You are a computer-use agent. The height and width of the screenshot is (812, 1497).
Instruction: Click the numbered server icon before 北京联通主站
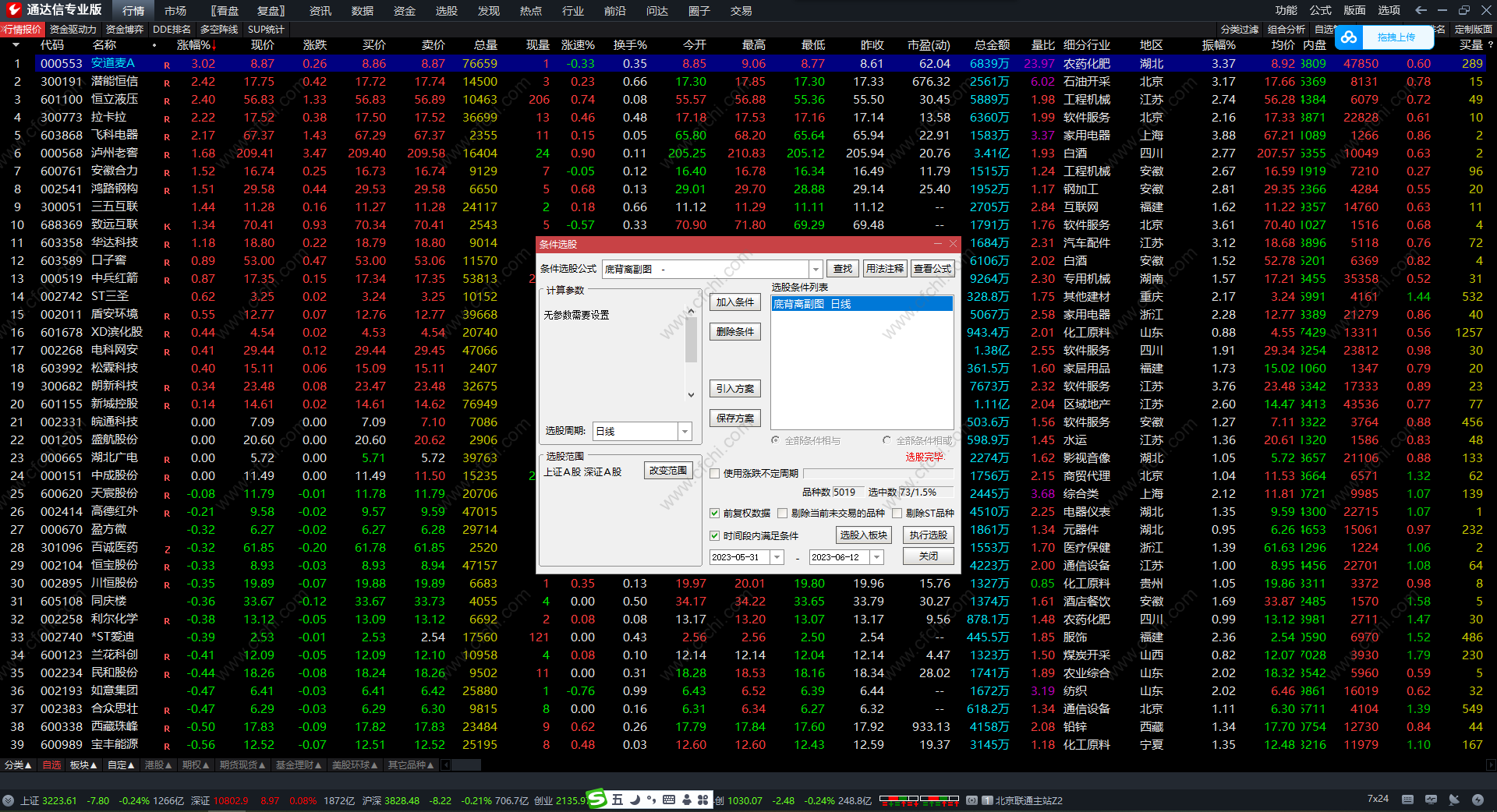pyautogui.click(x=987, y=800)
